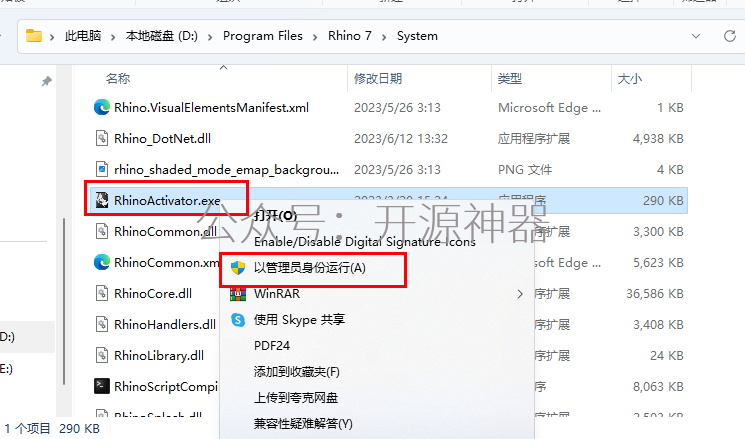
Task: Click 本地磁盘 (D:) breadcrumb
Action: 162,36
